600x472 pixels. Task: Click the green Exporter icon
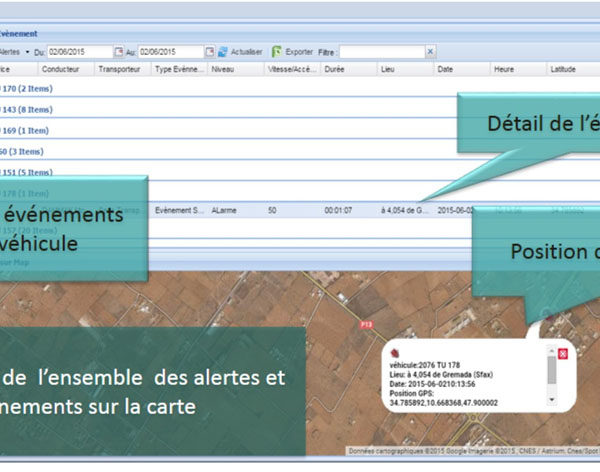277,51
